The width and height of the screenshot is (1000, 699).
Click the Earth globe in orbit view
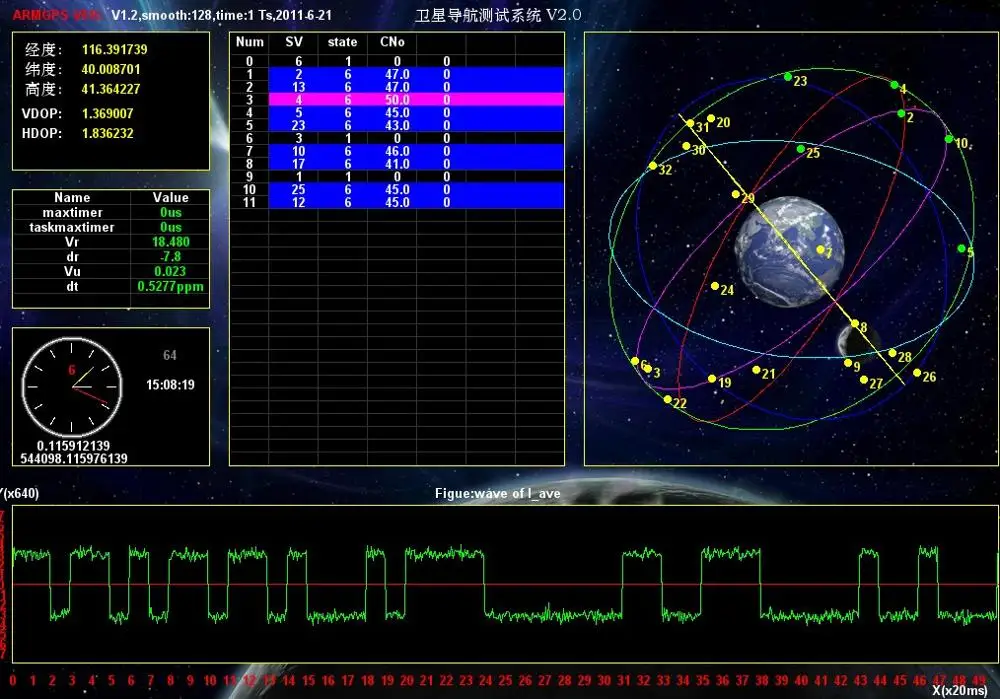(x=790, y=251)
